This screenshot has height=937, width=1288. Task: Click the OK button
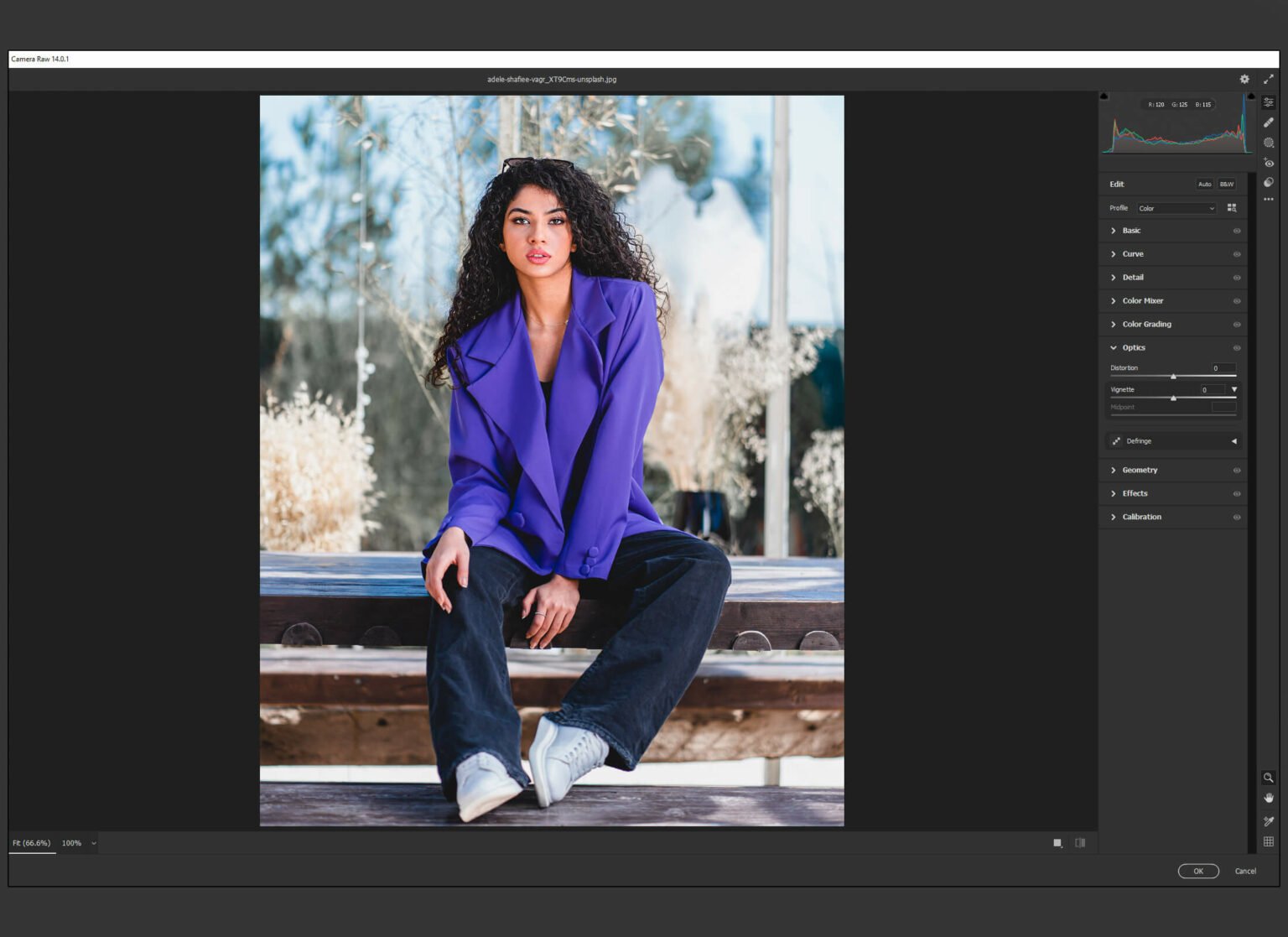tap(1198, 871)
